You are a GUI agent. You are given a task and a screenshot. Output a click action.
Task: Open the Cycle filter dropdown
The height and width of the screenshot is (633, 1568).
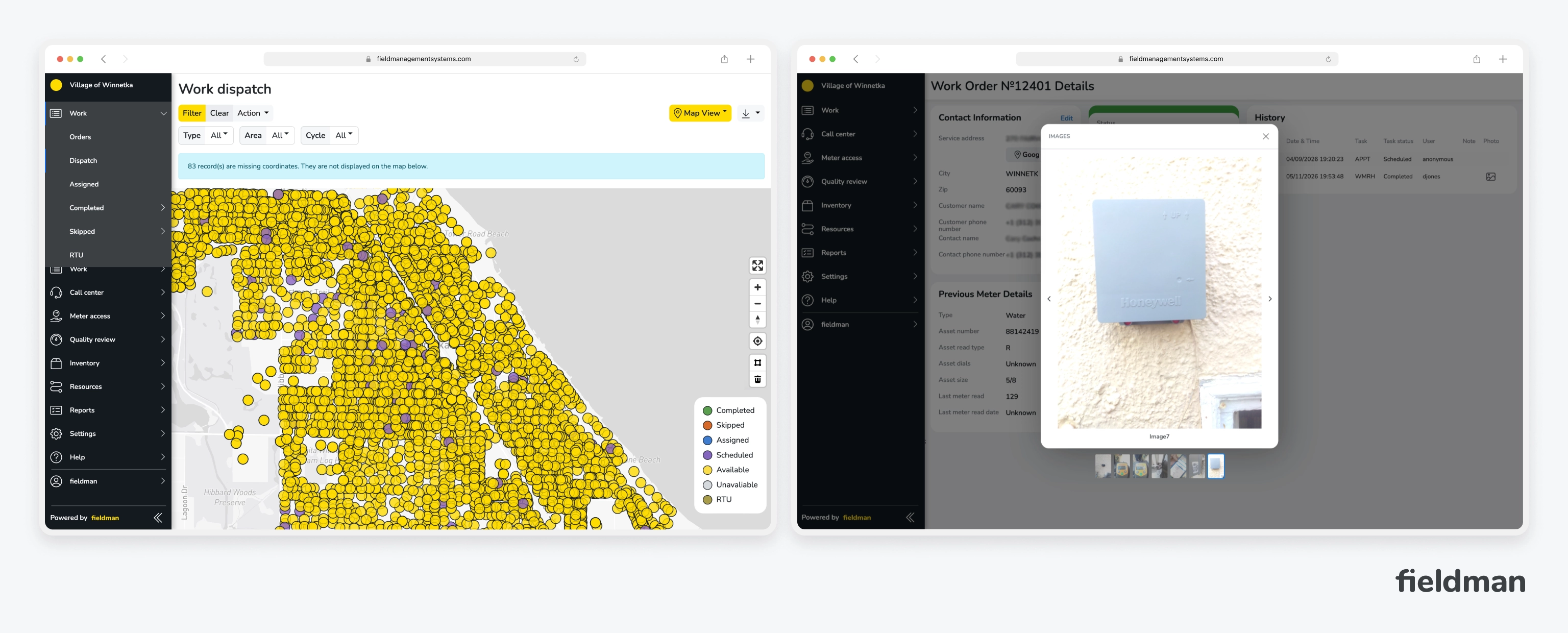344,135
